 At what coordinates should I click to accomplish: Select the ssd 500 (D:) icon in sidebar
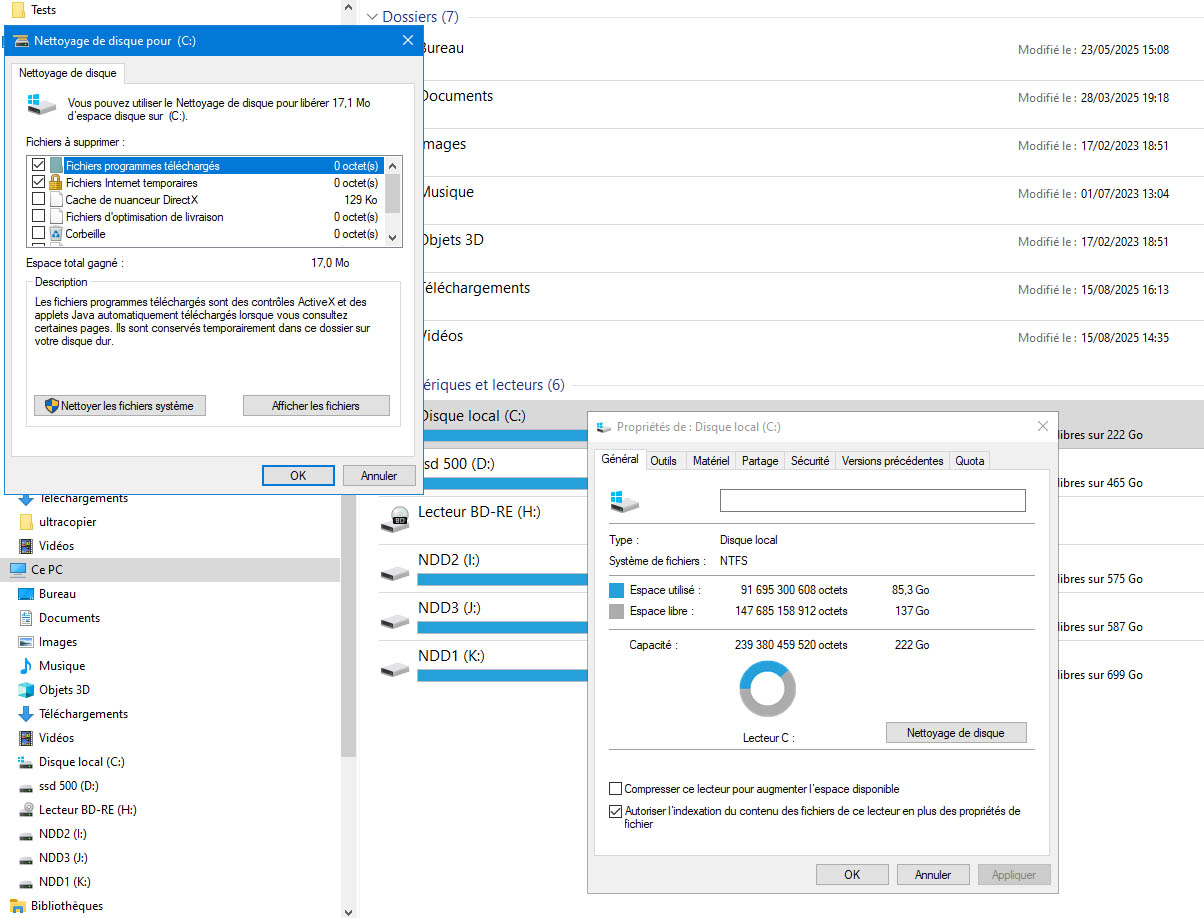tap(26, 786)
